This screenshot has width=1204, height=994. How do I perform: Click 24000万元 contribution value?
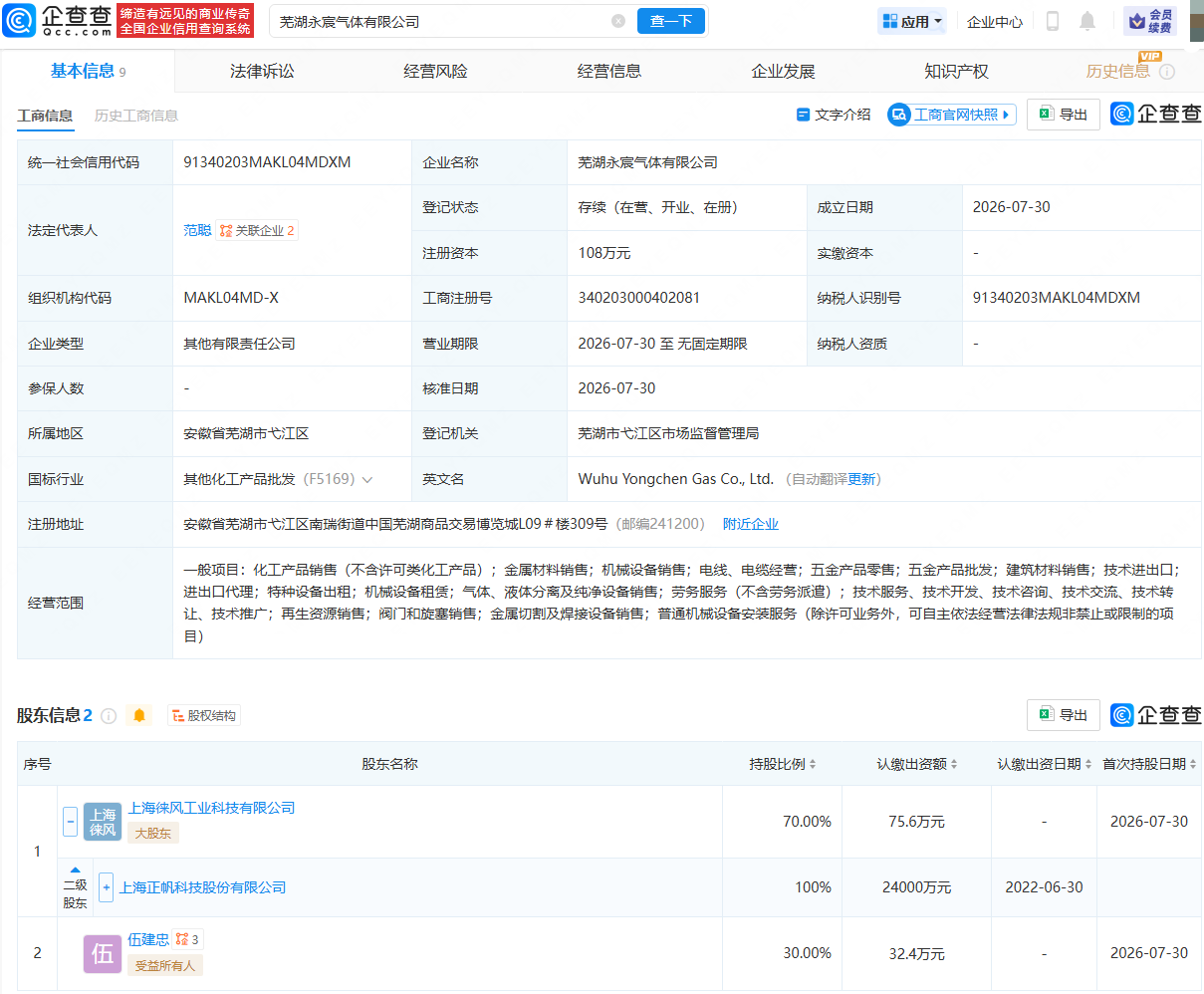coord(917,887)
